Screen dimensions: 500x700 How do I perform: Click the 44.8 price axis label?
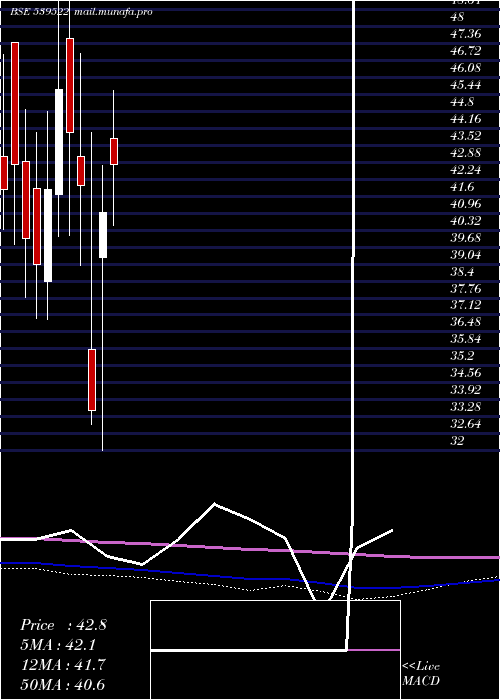(462, 102)
